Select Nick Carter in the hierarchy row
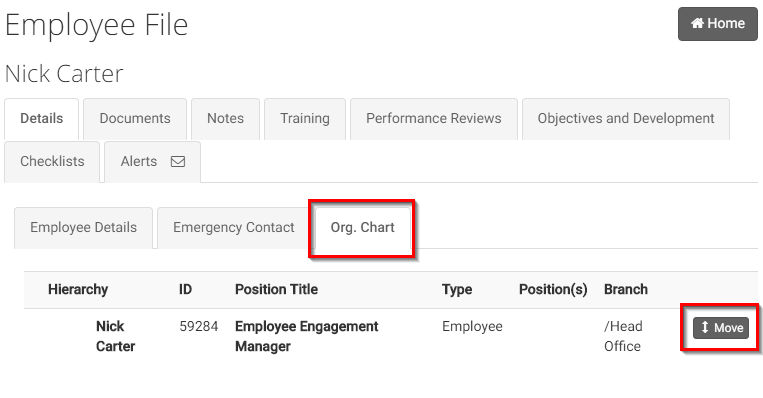This screenshot has height=398, width=763. coord(115,336)
